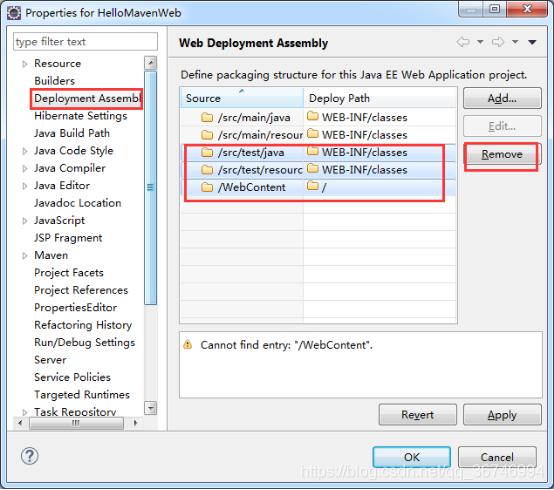Click folder icon of /WebContent source
554x490 pixels.
pos(207,187)
